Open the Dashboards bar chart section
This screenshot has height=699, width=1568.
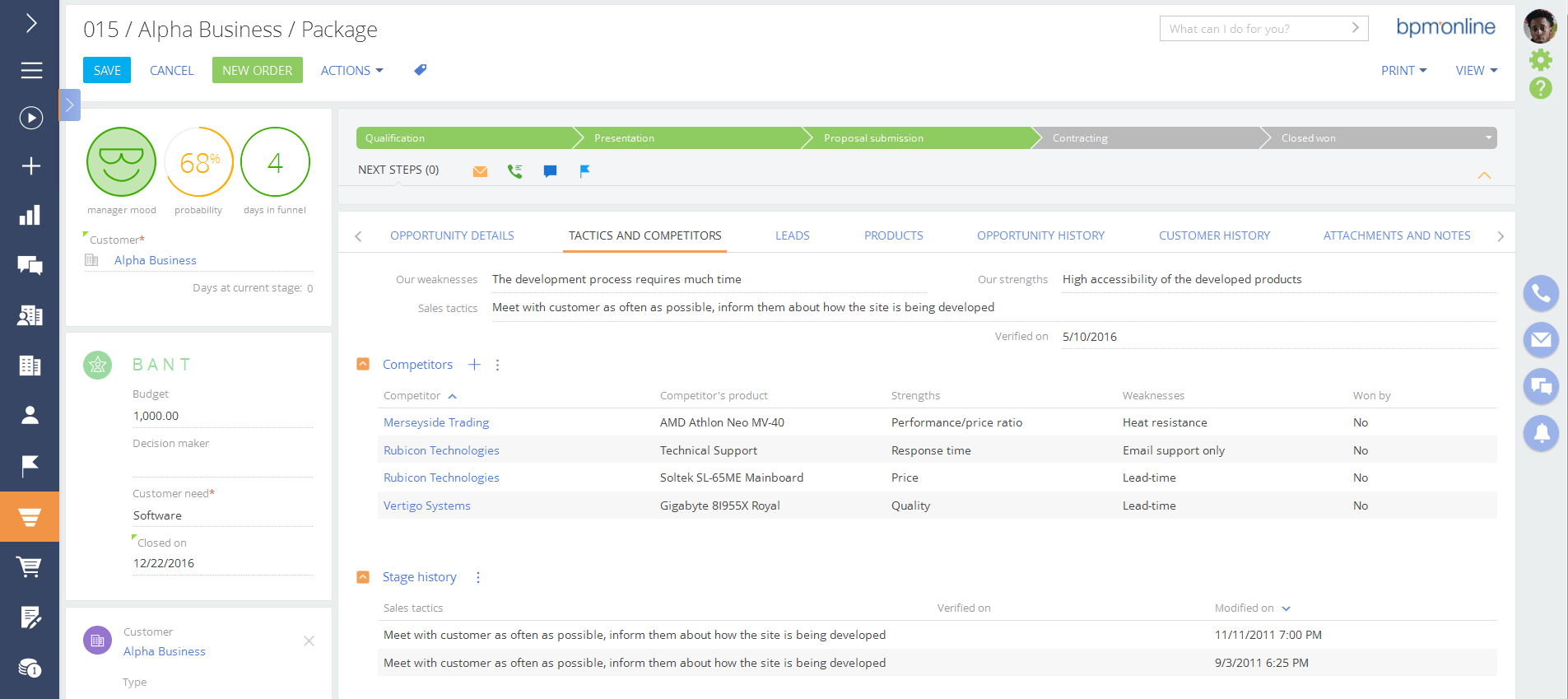coord(30,216)
